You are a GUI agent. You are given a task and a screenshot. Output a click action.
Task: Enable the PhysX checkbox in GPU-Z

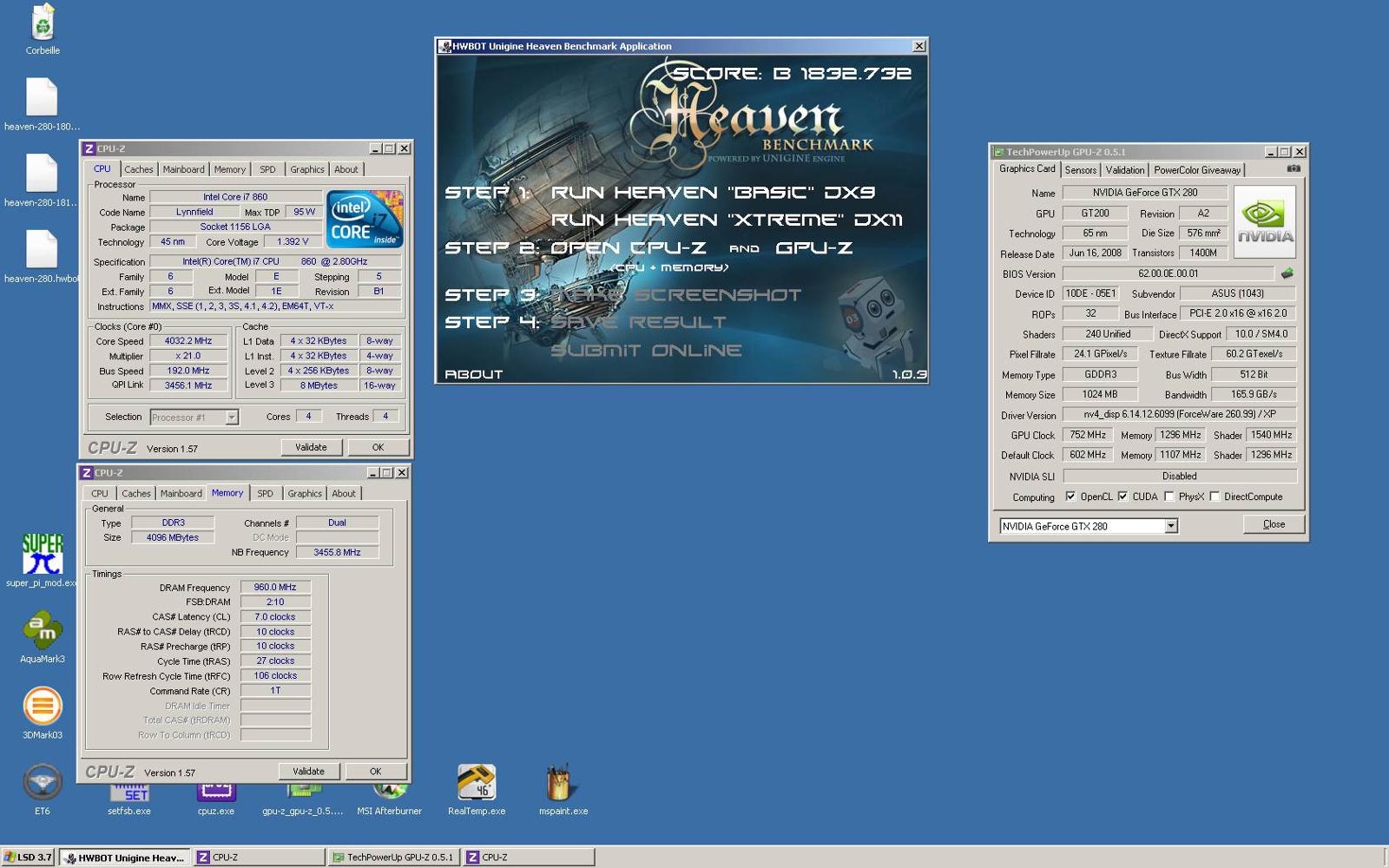[x=1169, y=496]
